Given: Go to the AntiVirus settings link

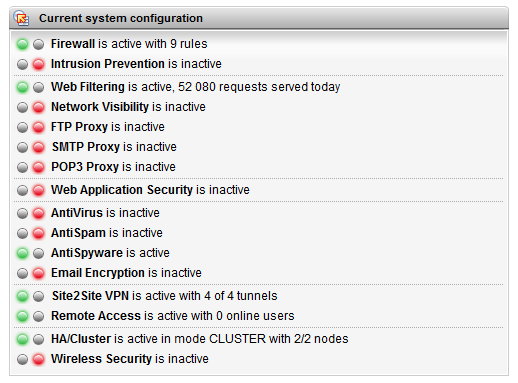Looking at the screenshot, I should (x=77, y=213).
